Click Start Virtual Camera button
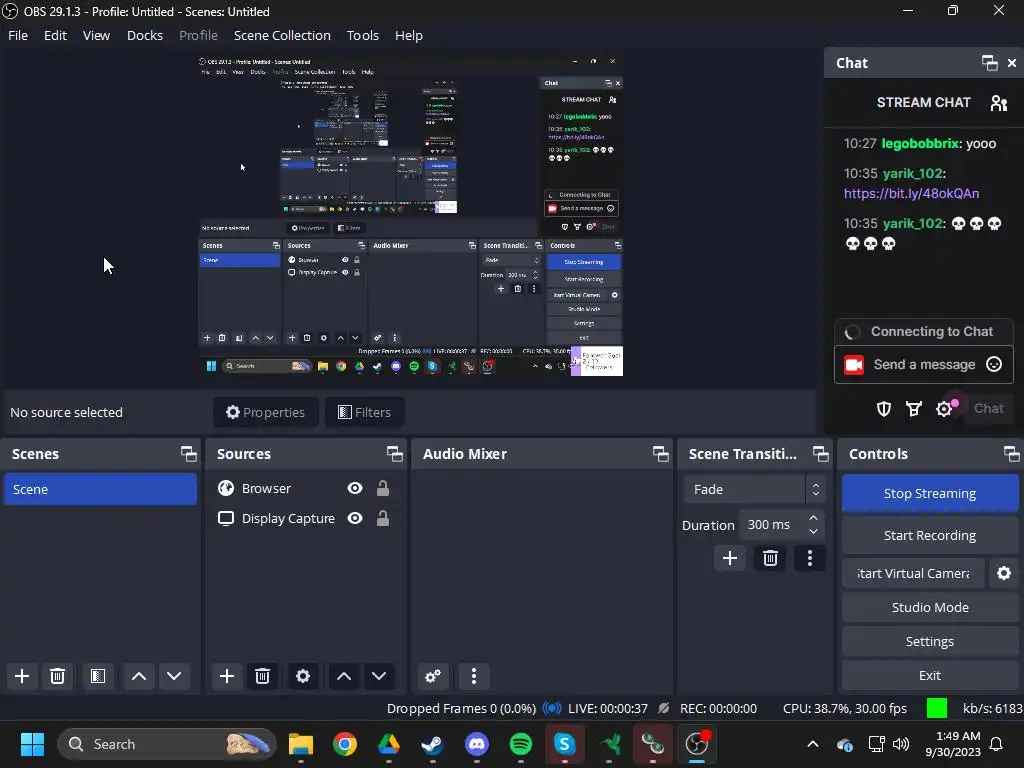The height and width of the screenshot is (768, 1024). click(913, 573)
